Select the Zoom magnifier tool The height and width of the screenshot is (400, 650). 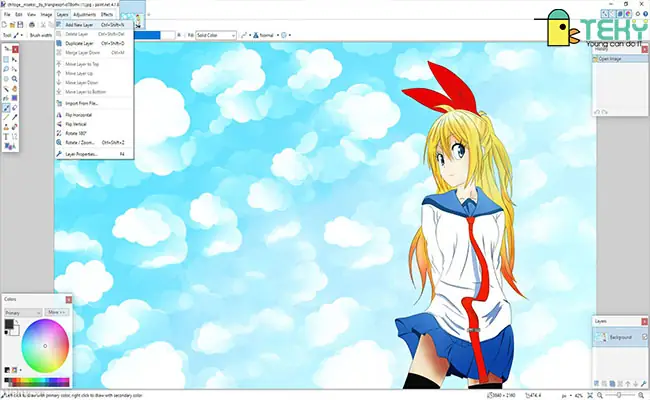point(15,79)
